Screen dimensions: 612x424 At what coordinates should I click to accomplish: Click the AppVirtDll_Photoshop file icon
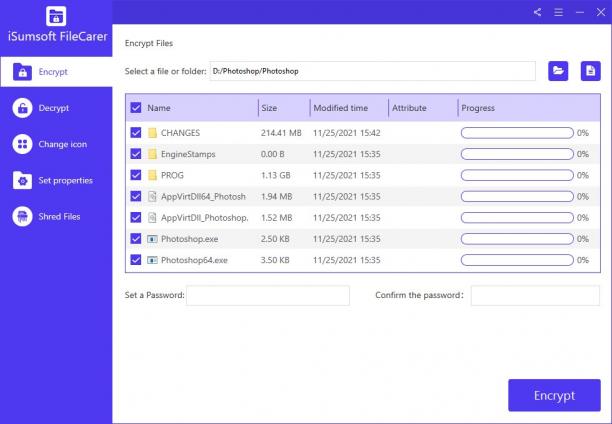[152, 217]
